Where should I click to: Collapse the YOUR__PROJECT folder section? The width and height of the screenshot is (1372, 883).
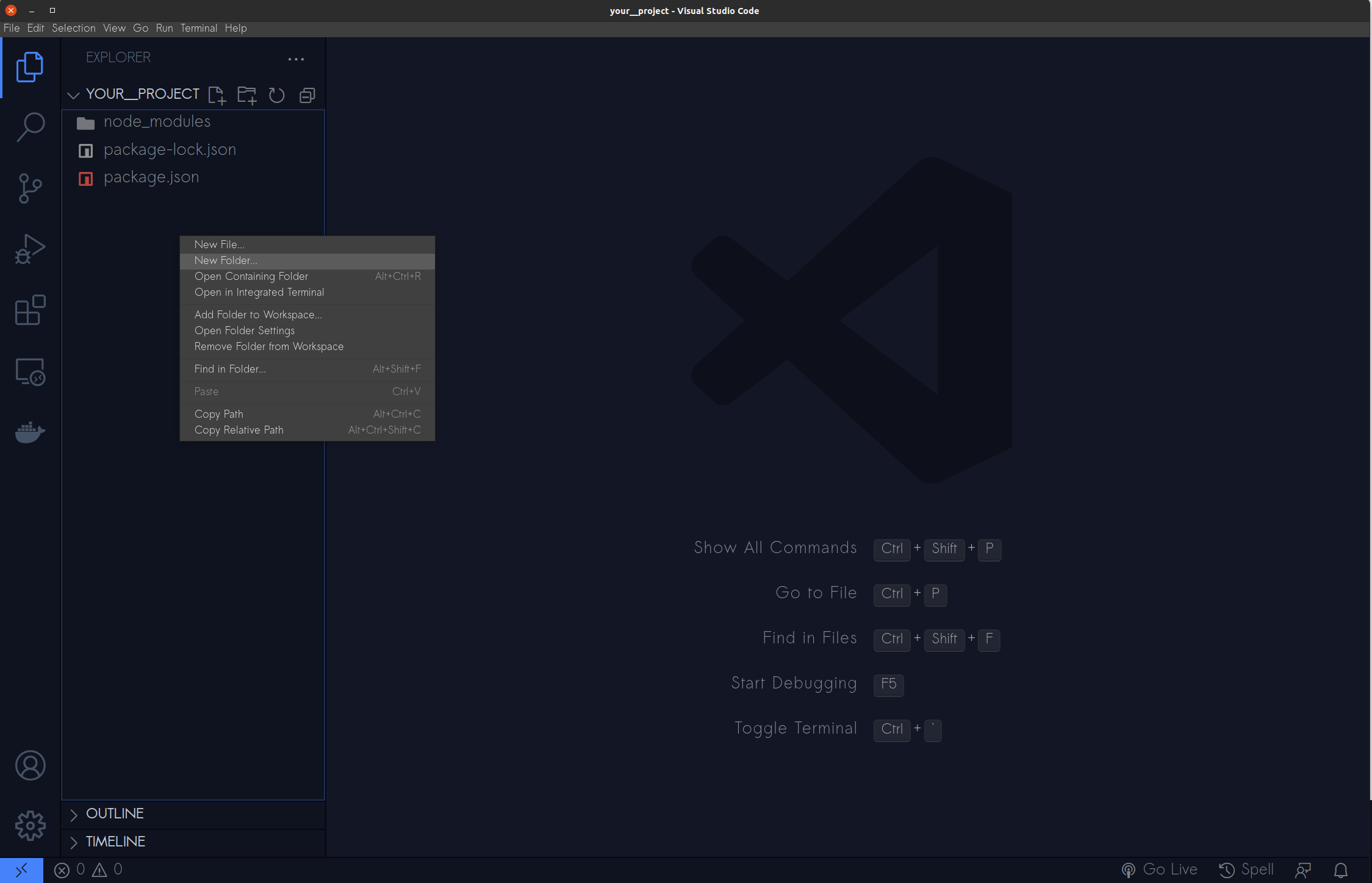coord(73,95)
